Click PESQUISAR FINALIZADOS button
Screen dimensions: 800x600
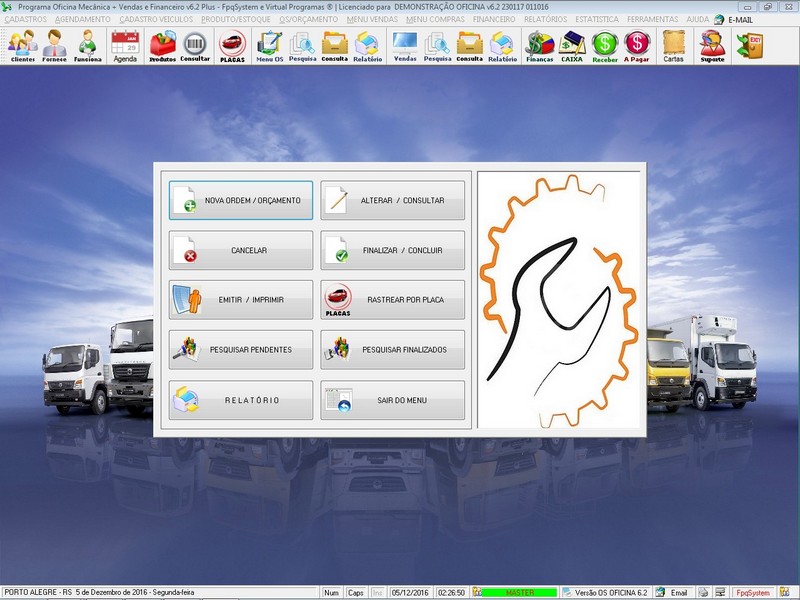click(x=392, y=349)
